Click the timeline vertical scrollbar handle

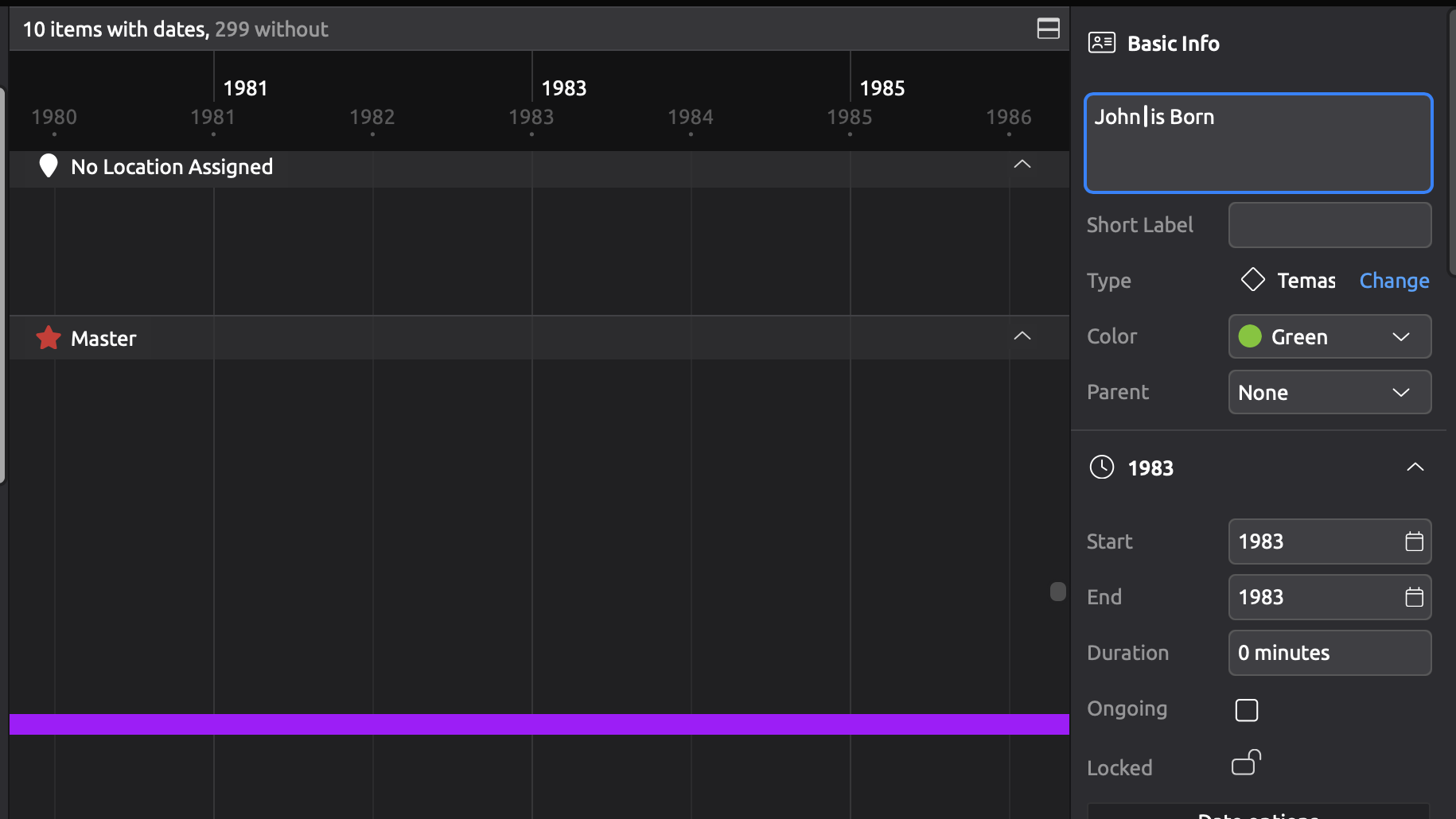click(1057, 592)
